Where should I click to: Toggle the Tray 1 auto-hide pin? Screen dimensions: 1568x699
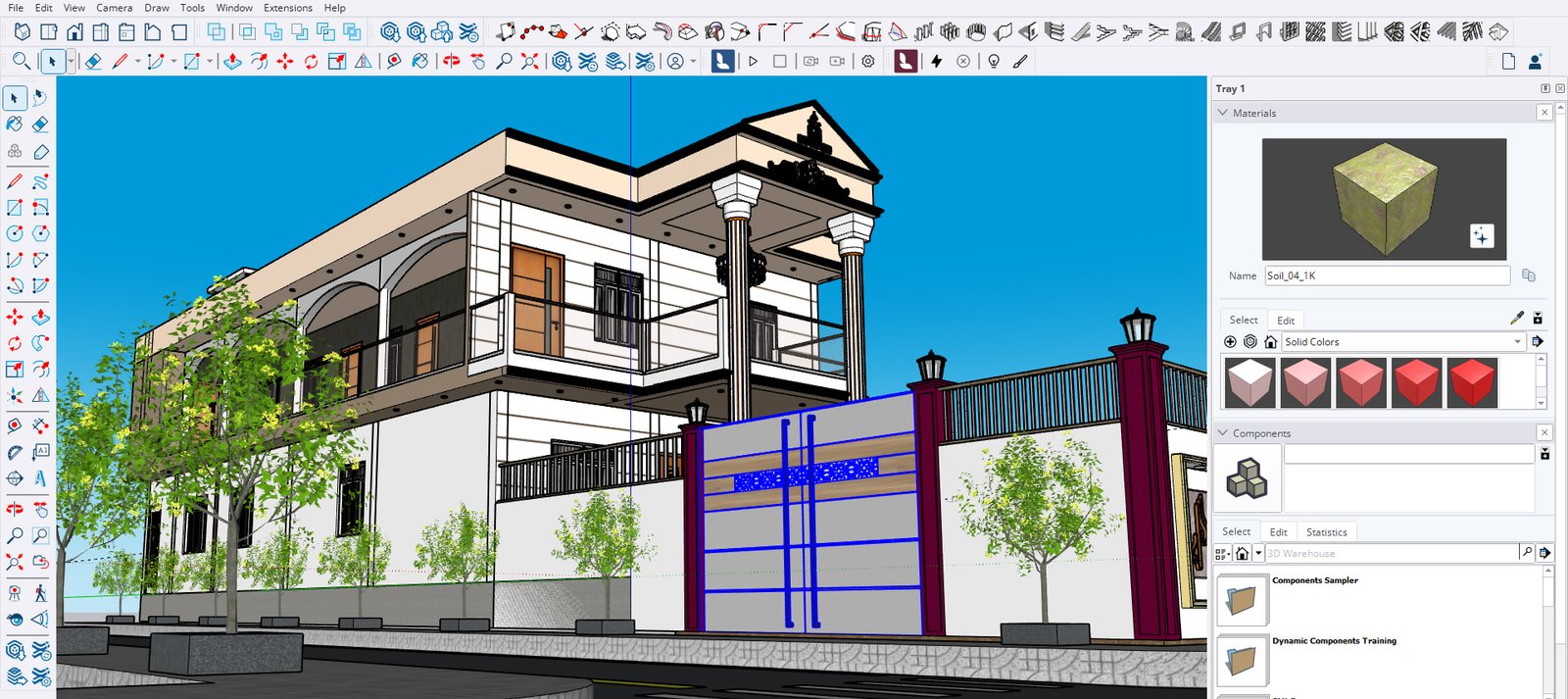[x=1545, y=88]
